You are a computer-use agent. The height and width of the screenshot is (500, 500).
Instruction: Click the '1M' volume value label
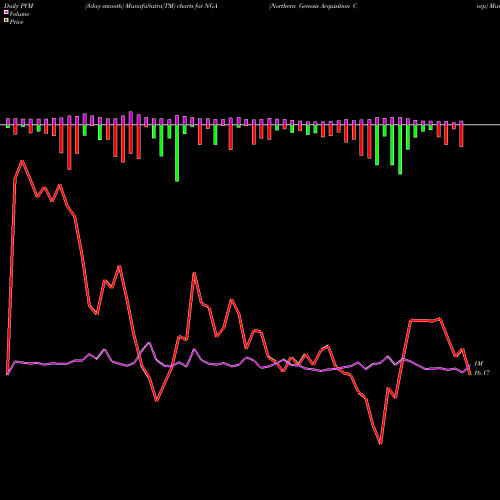pyautogui.click(x=478, y=364)
